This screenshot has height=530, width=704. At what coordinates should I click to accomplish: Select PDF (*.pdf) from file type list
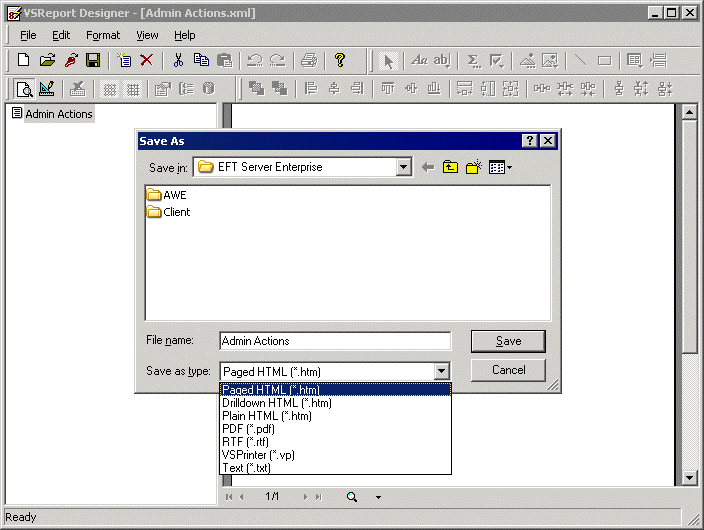[x=248, y=429]
